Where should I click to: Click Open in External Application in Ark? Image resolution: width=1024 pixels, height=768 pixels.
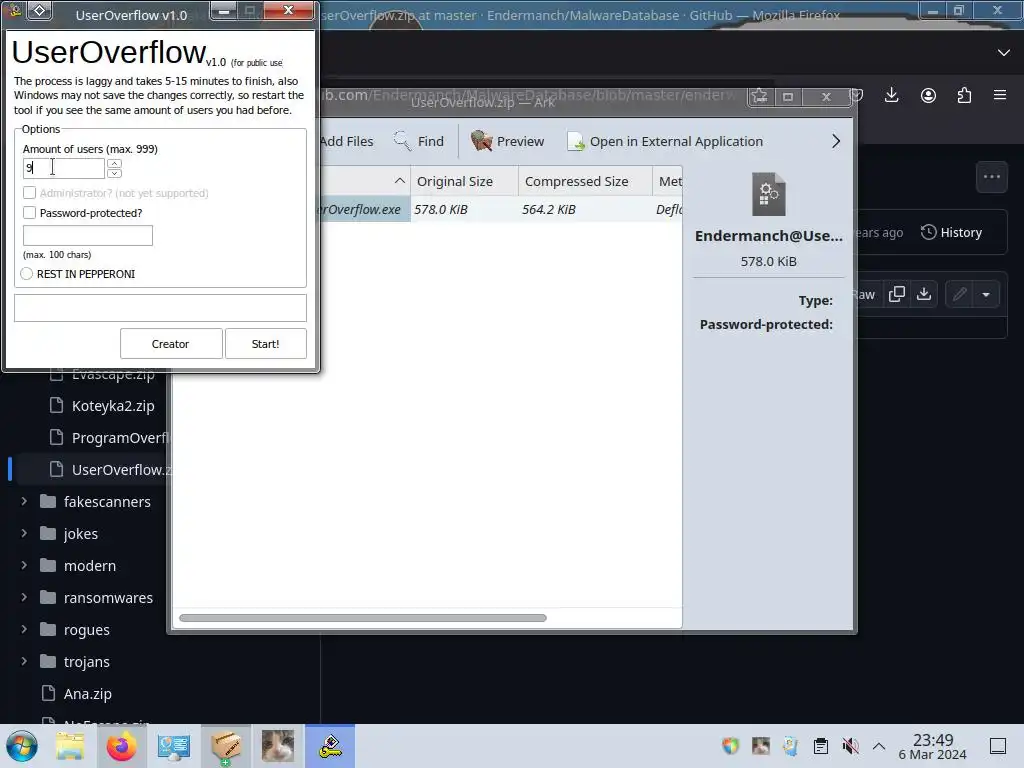[665, 141]
